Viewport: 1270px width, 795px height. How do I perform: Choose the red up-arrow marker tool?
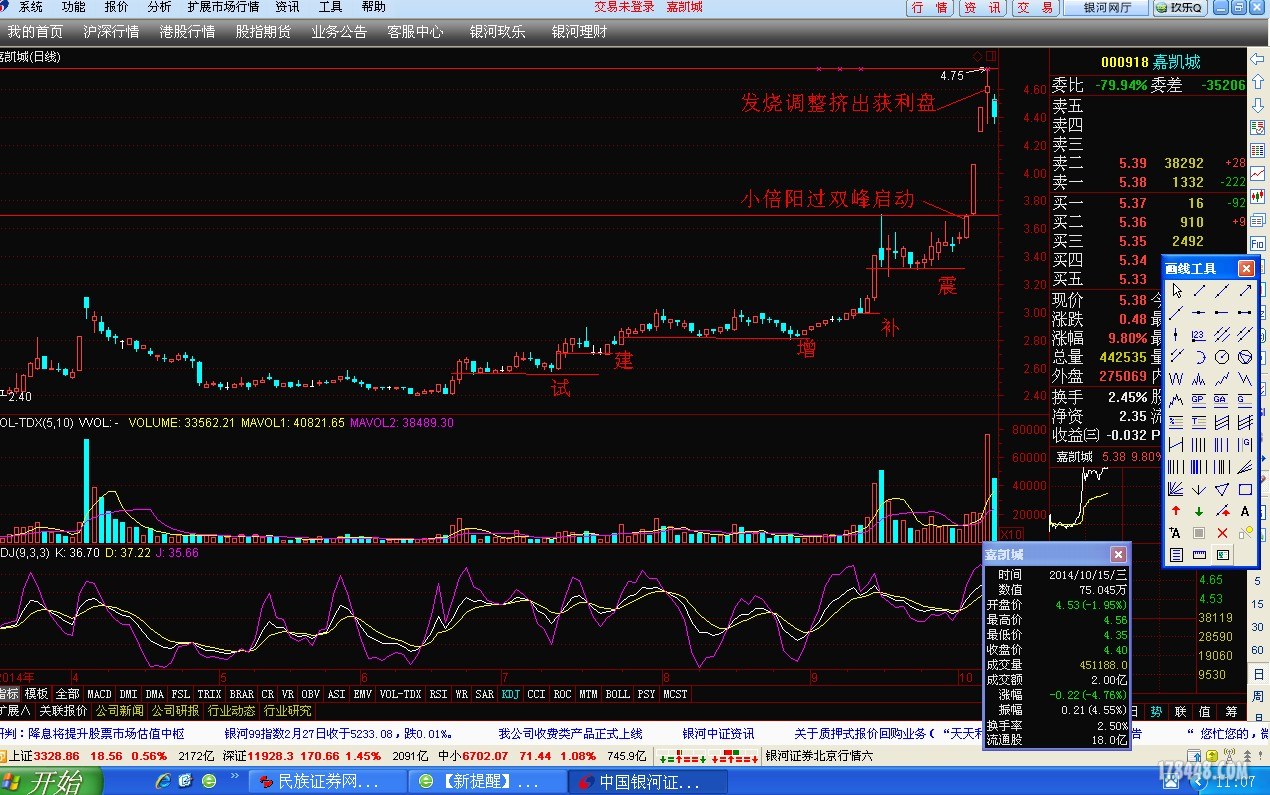pos(1176,511)
